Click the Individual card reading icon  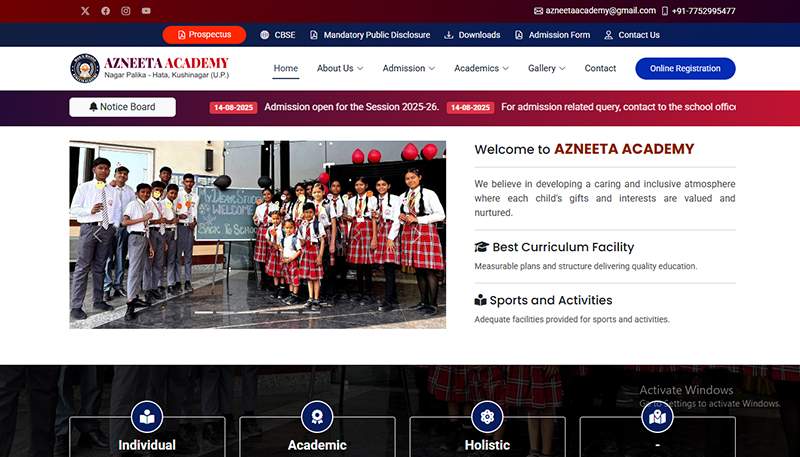coord(147,416)
